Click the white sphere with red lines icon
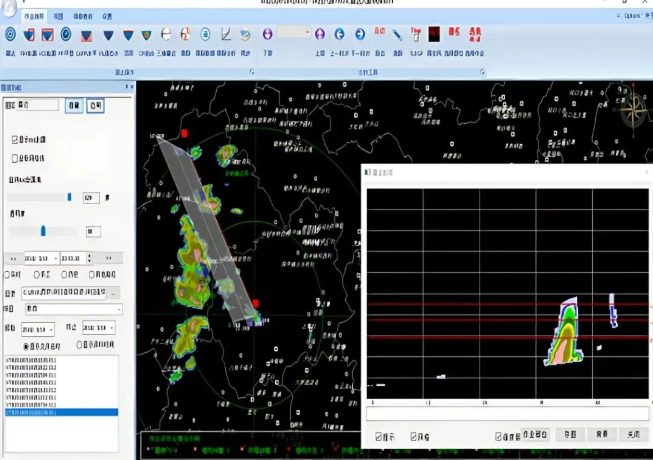 point(185,34)
